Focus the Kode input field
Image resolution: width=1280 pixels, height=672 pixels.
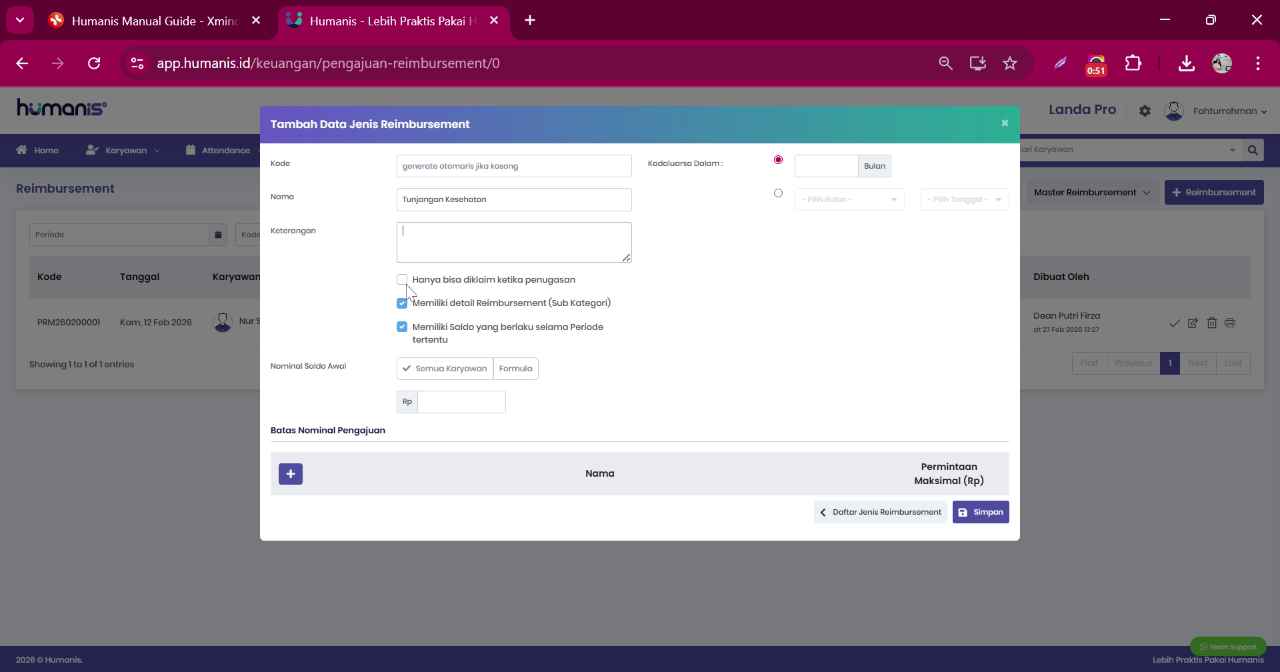tap(514, 166)
